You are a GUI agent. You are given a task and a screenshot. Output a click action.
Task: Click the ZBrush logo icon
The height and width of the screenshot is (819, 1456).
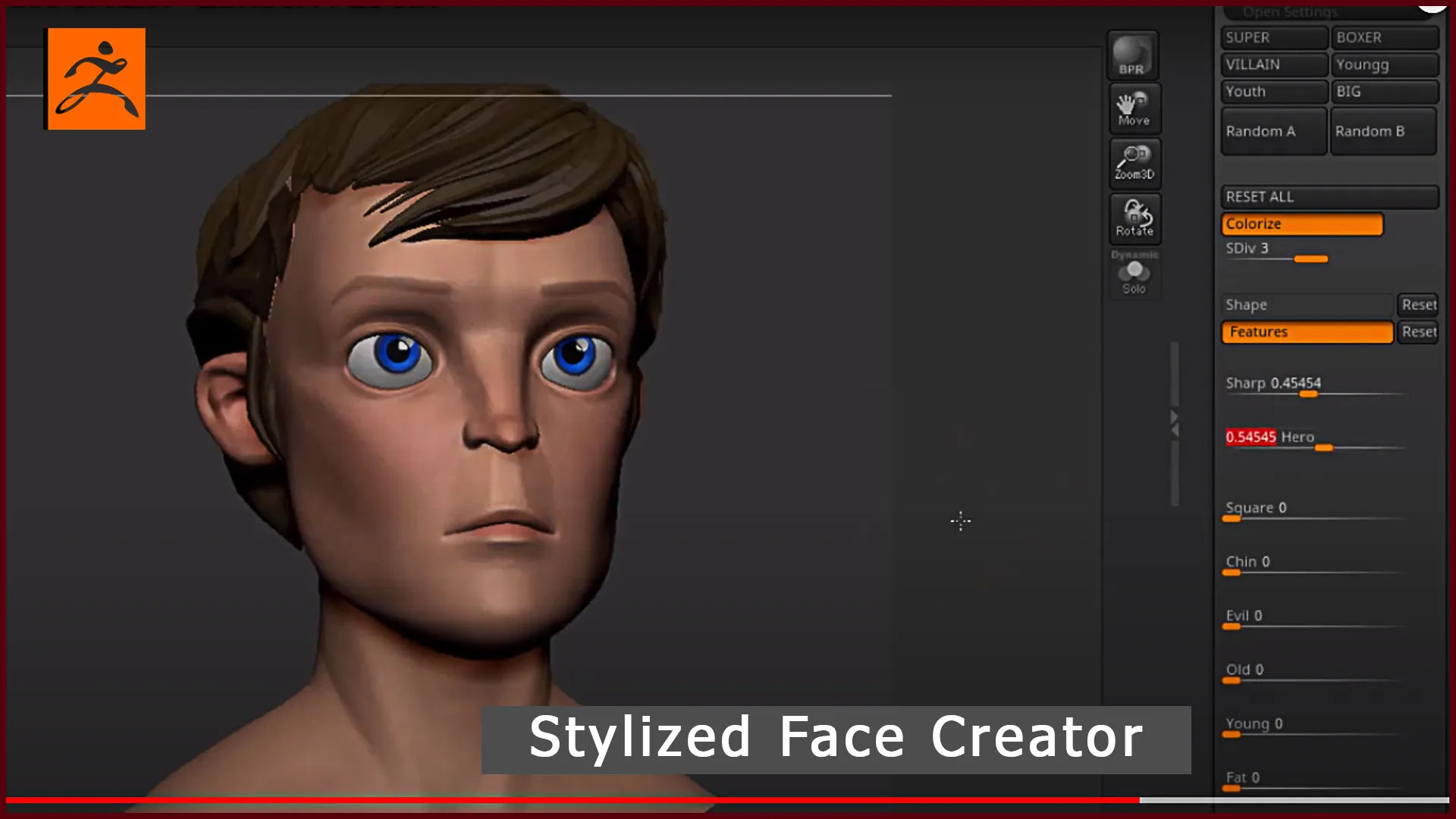coord(96,78)
